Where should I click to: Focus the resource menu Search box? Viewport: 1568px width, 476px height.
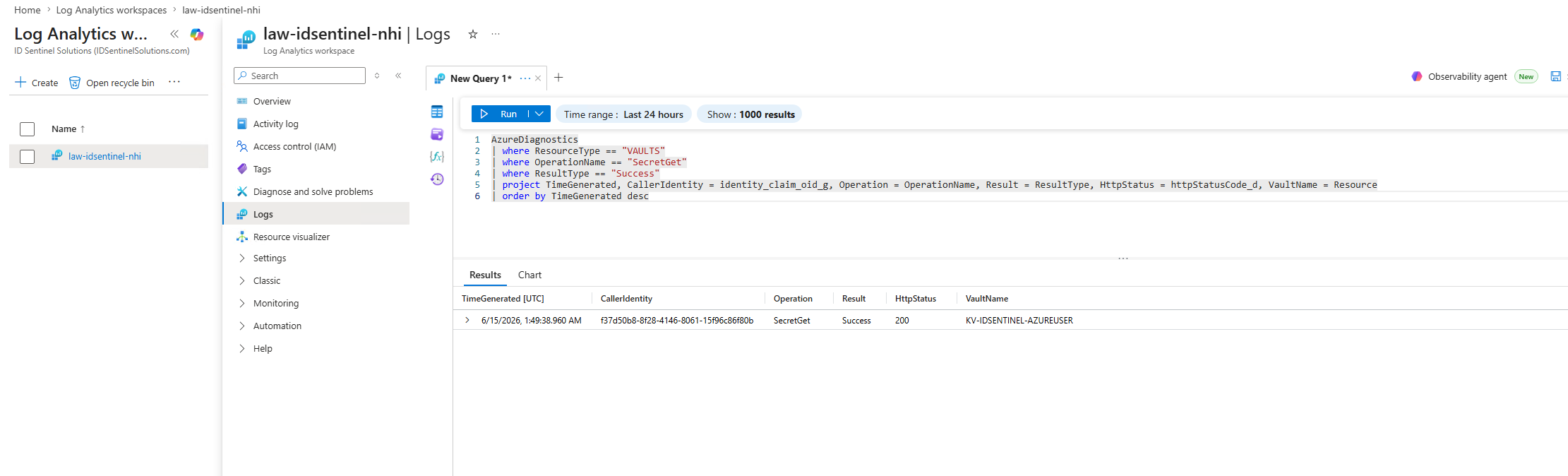tap(299, 76)
